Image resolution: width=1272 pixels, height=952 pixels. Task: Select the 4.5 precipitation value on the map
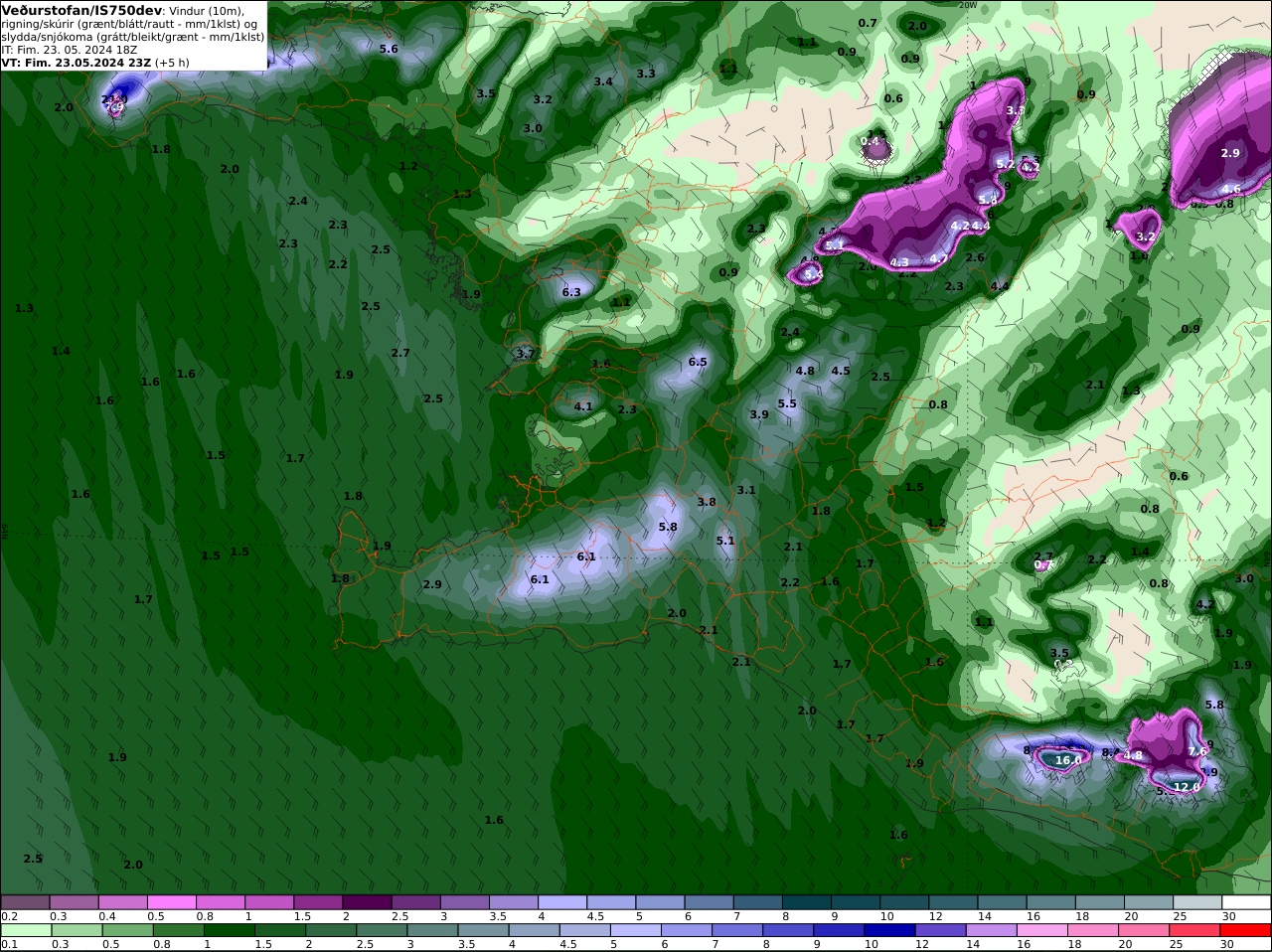tap(841, 371)
